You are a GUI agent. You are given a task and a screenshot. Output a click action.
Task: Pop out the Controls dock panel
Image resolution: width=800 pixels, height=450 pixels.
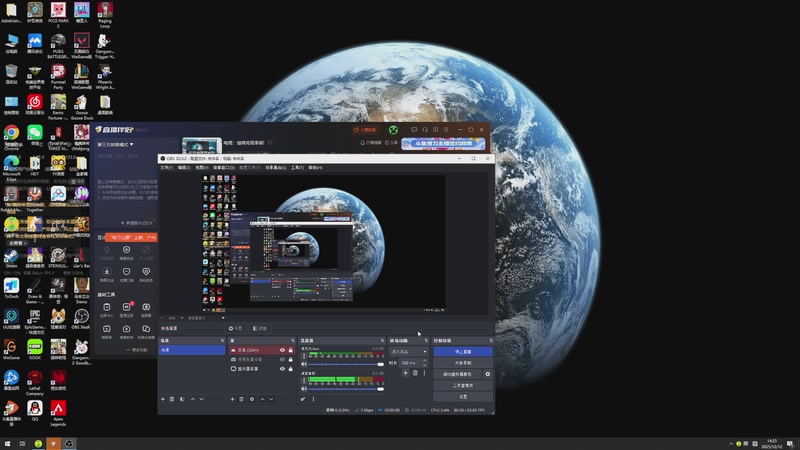[x=491, y=340]
